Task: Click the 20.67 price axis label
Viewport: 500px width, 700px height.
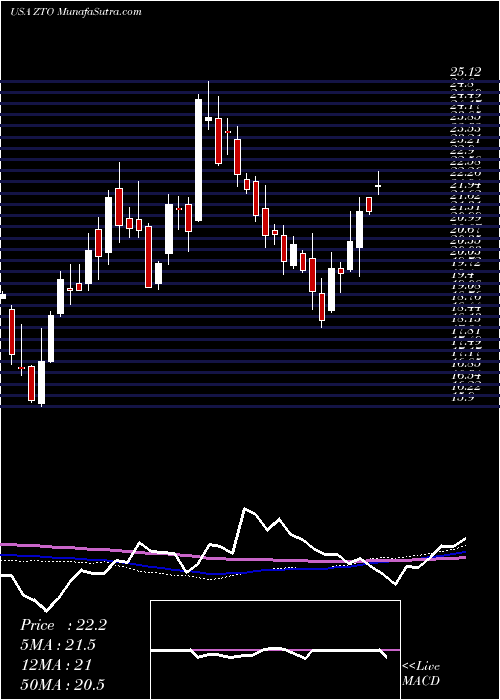Action: pos(465,229)
